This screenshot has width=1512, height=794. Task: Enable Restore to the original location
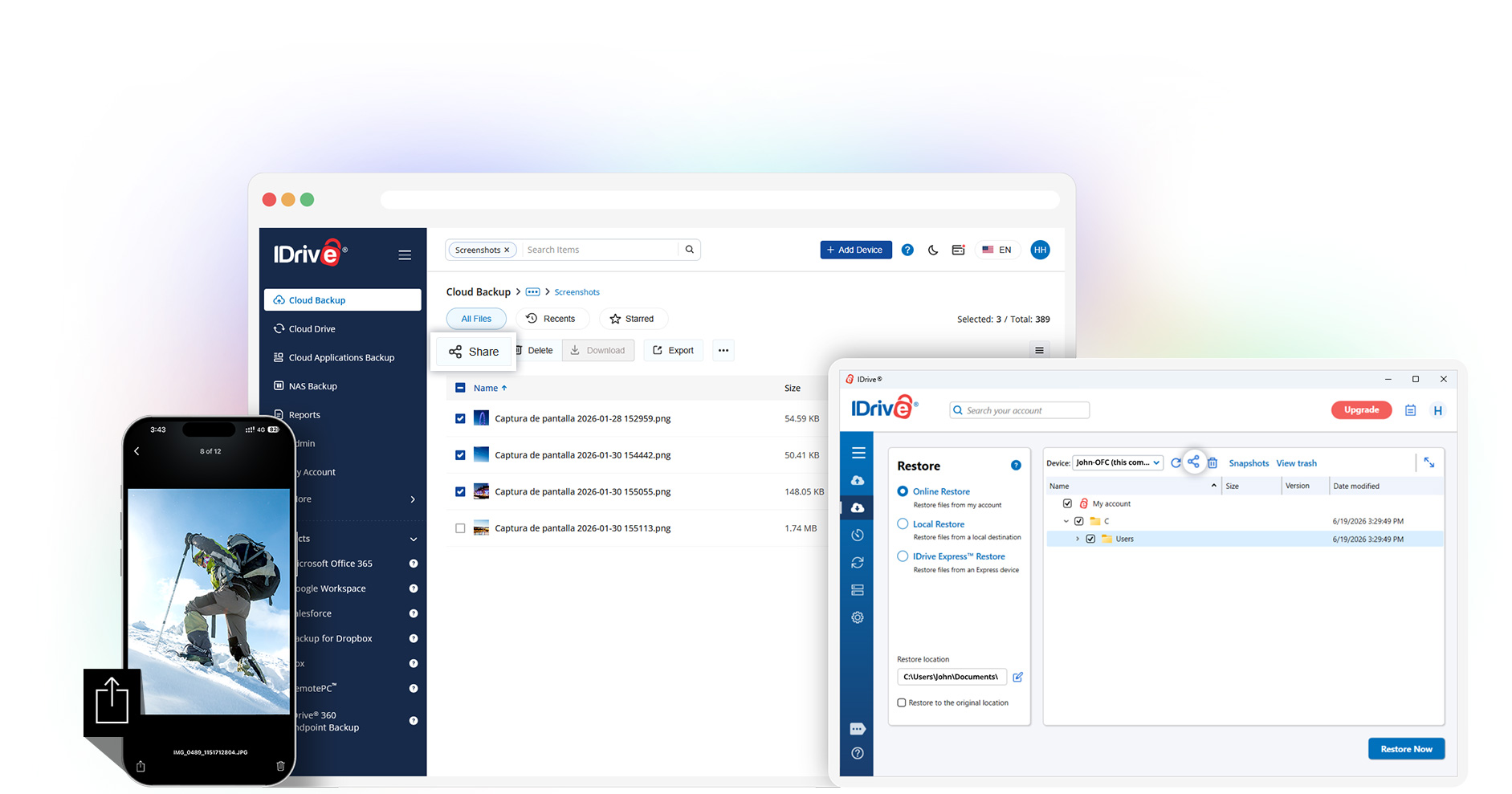(x=902, y=702)
